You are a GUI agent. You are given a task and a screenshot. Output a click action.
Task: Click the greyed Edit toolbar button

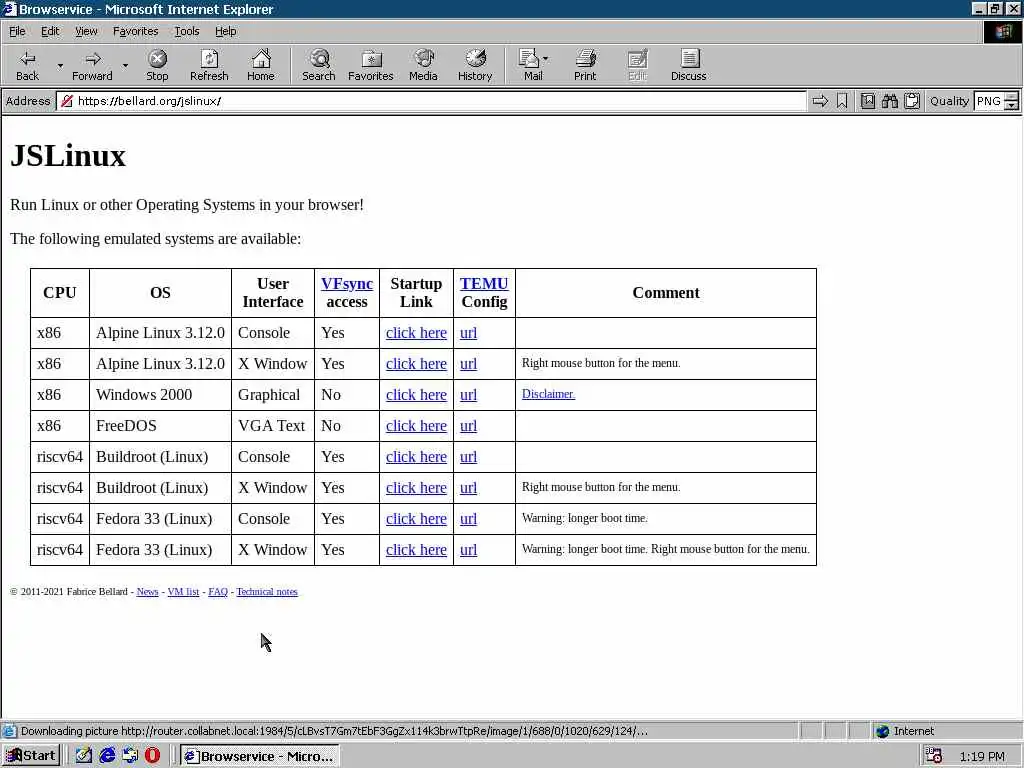637,65
